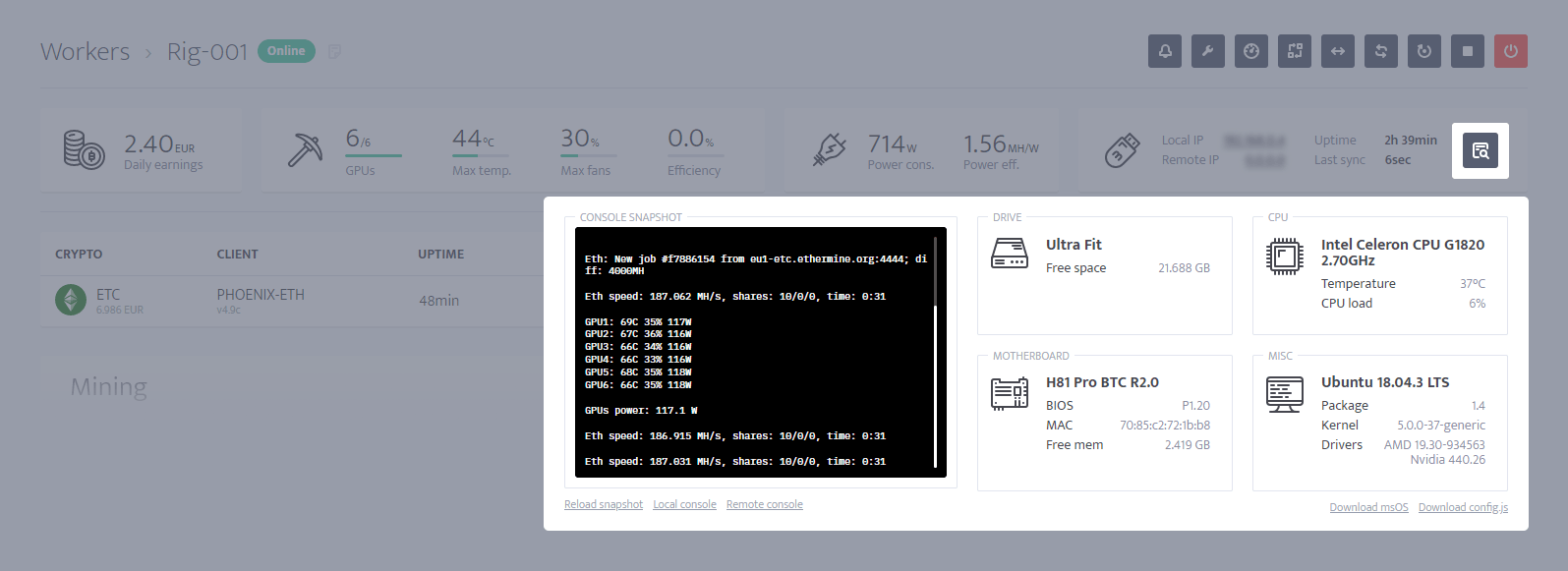Click the H81 Pro BTC R2.0 name
The height and width of the screenshot is (571, 1568).
click(1102, 382)
